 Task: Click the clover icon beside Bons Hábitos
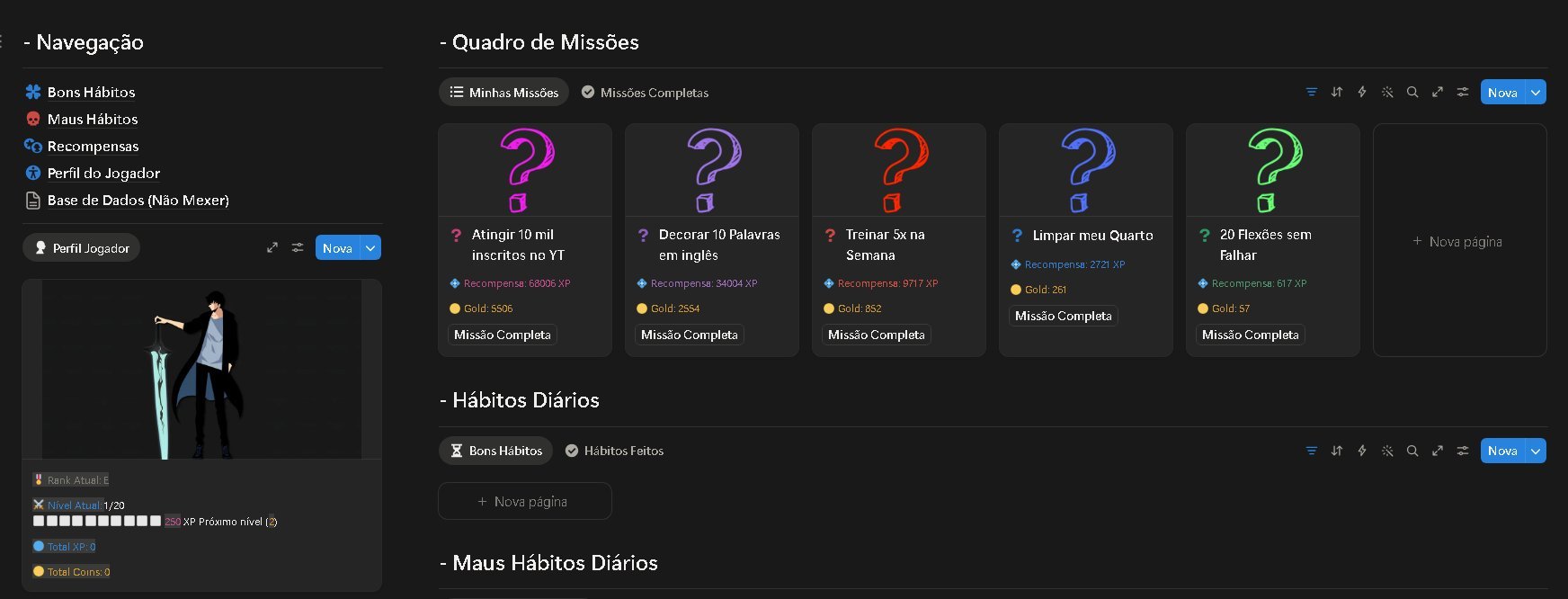coord(33,92)
